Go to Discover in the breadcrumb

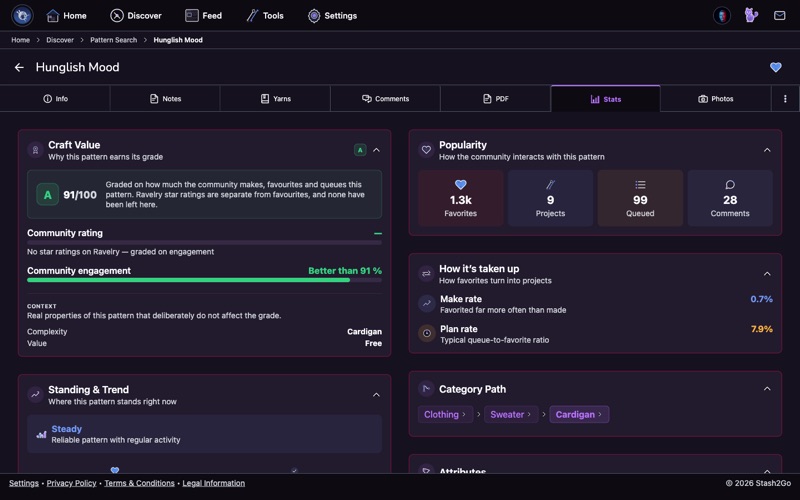[x=60, y=40]
